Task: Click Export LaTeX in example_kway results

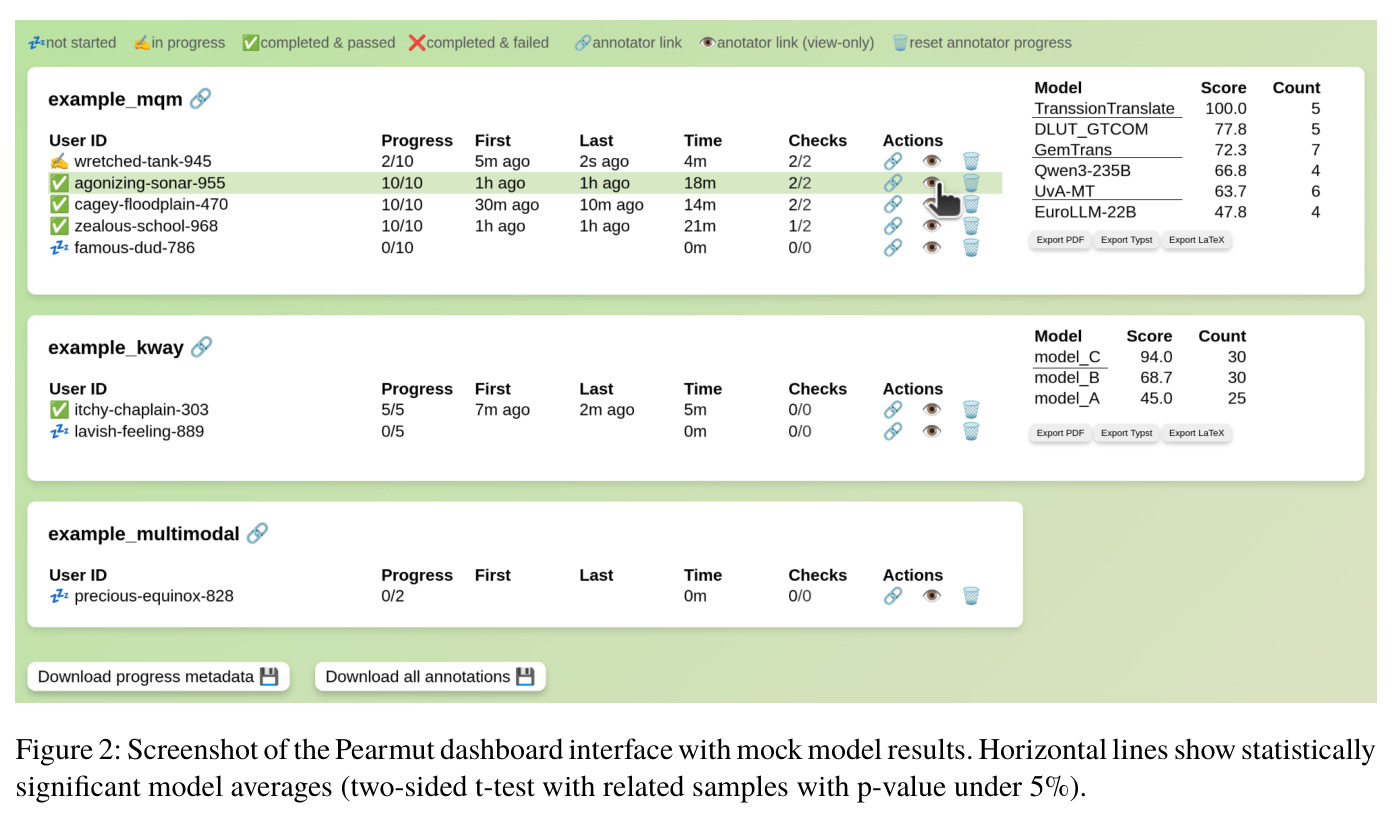Action: [1196, 433]
